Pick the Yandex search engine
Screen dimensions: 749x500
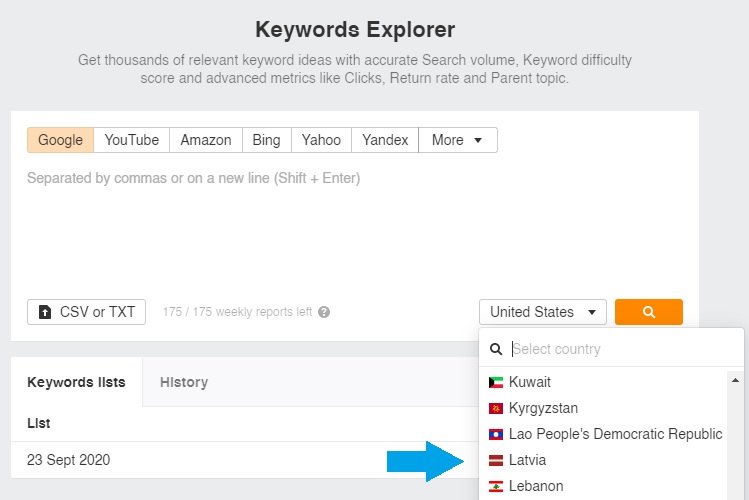[x=385, y=140]
